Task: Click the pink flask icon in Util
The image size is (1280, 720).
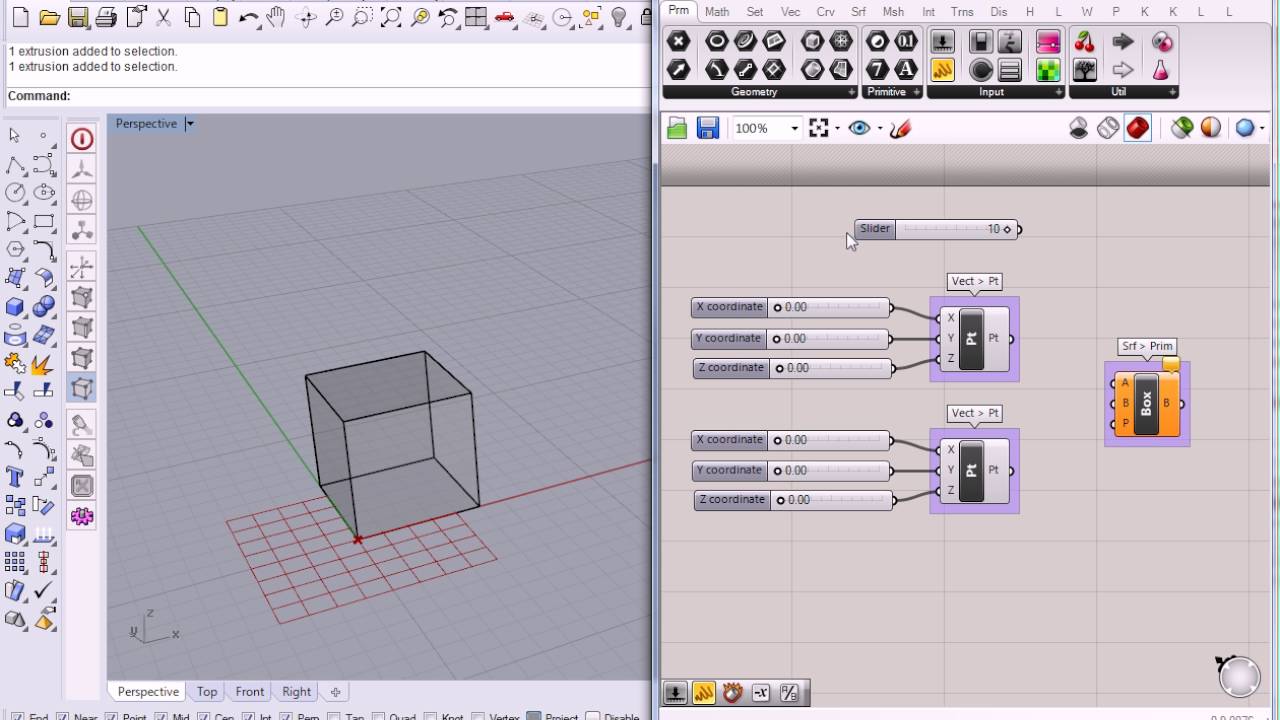Action: (x=1162, y=69)
